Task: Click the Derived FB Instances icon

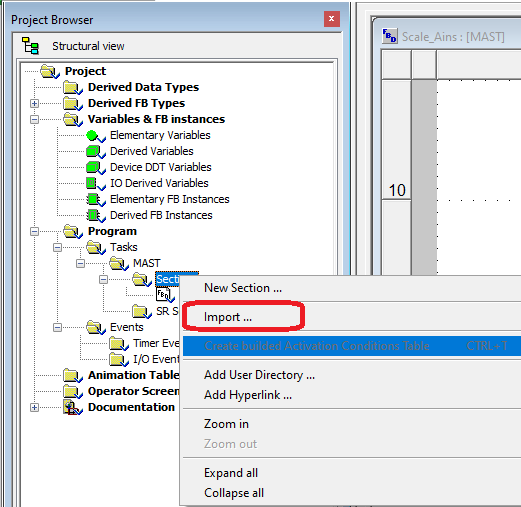Action: click(95, 216)
